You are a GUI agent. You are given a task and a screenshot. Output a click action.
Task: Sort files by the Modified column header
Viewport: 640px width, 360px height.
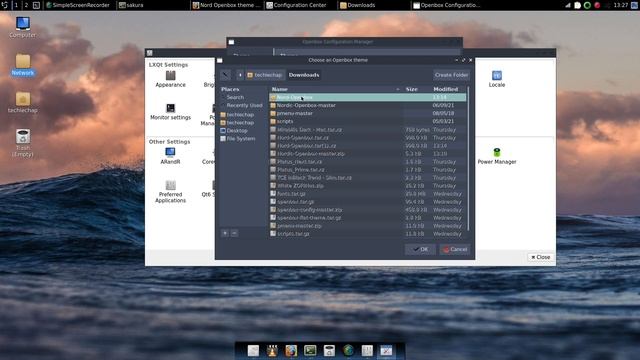448,89
